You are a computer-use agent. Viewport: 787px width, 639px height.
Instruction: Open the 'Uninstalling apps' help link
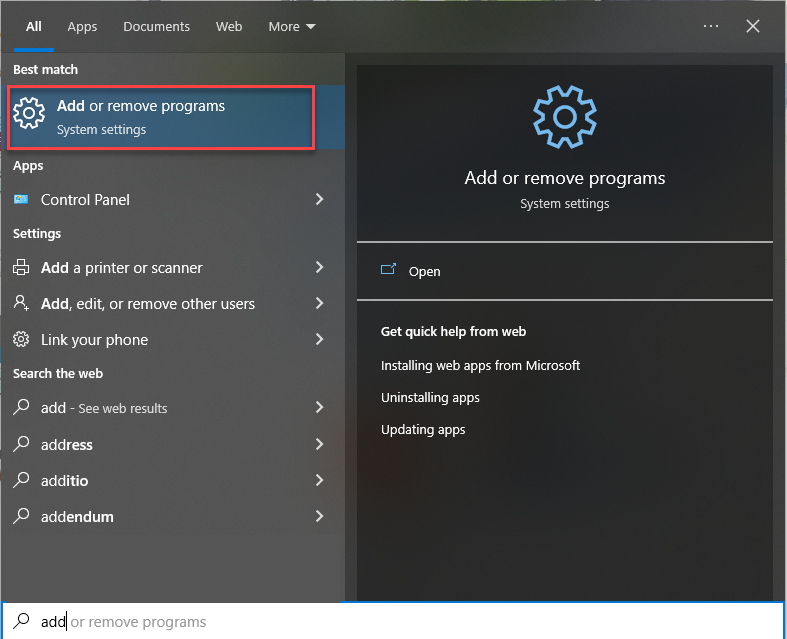point(430,398)
